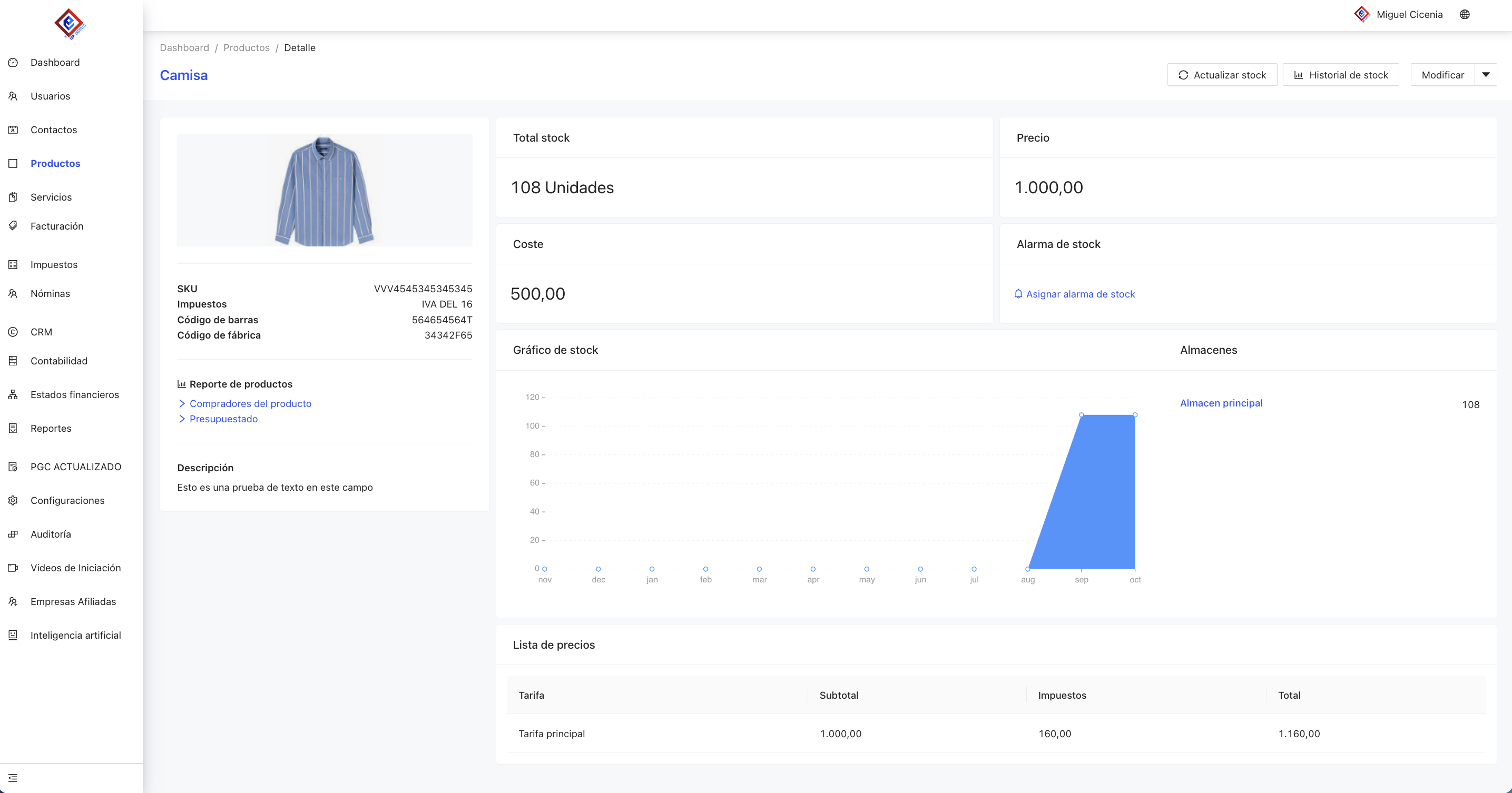This screenshot has height=793, width=1512.
Task: Open Contabilidad menu item
Action: (x=58, y=361)
